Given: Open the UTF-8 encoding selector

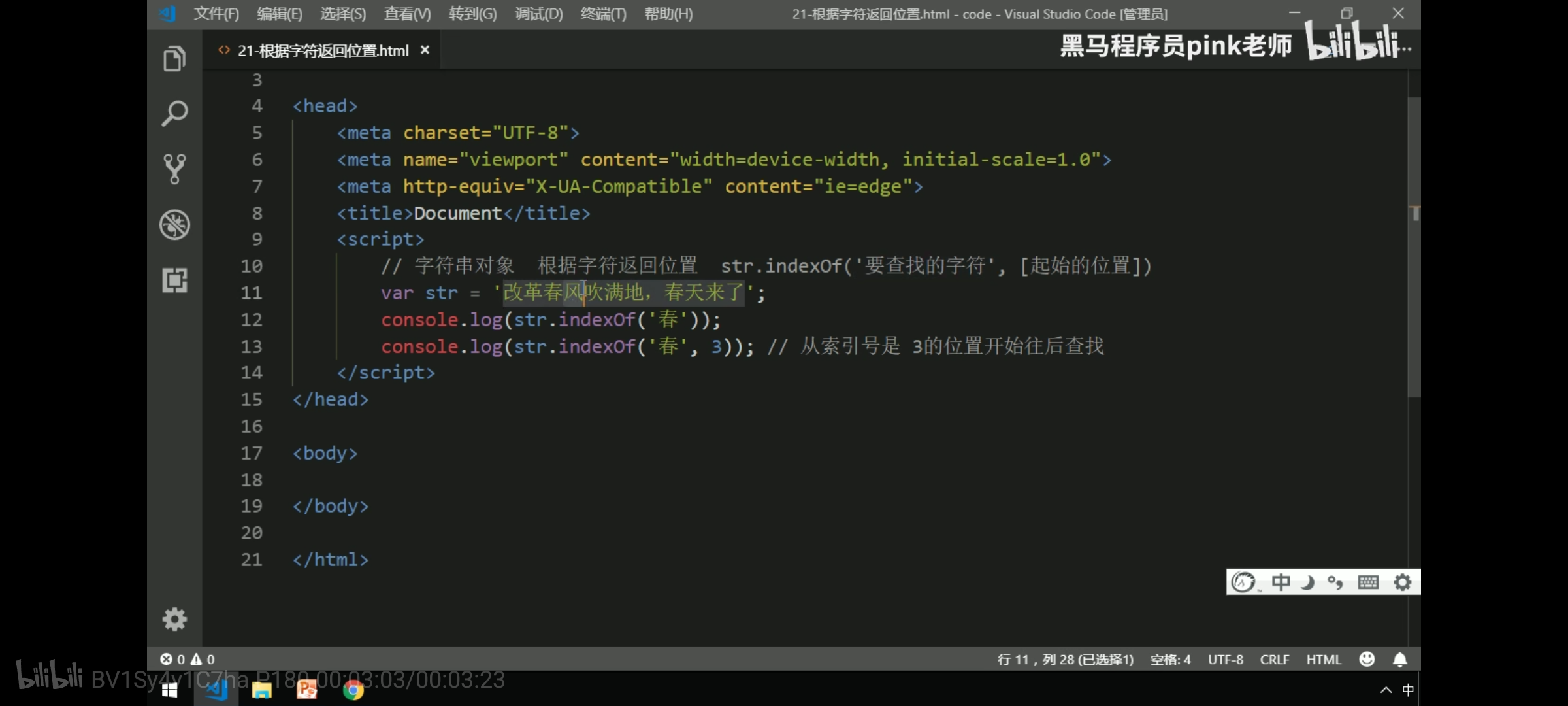Looking at the screenshot, I should click(x=1225, y=659).
